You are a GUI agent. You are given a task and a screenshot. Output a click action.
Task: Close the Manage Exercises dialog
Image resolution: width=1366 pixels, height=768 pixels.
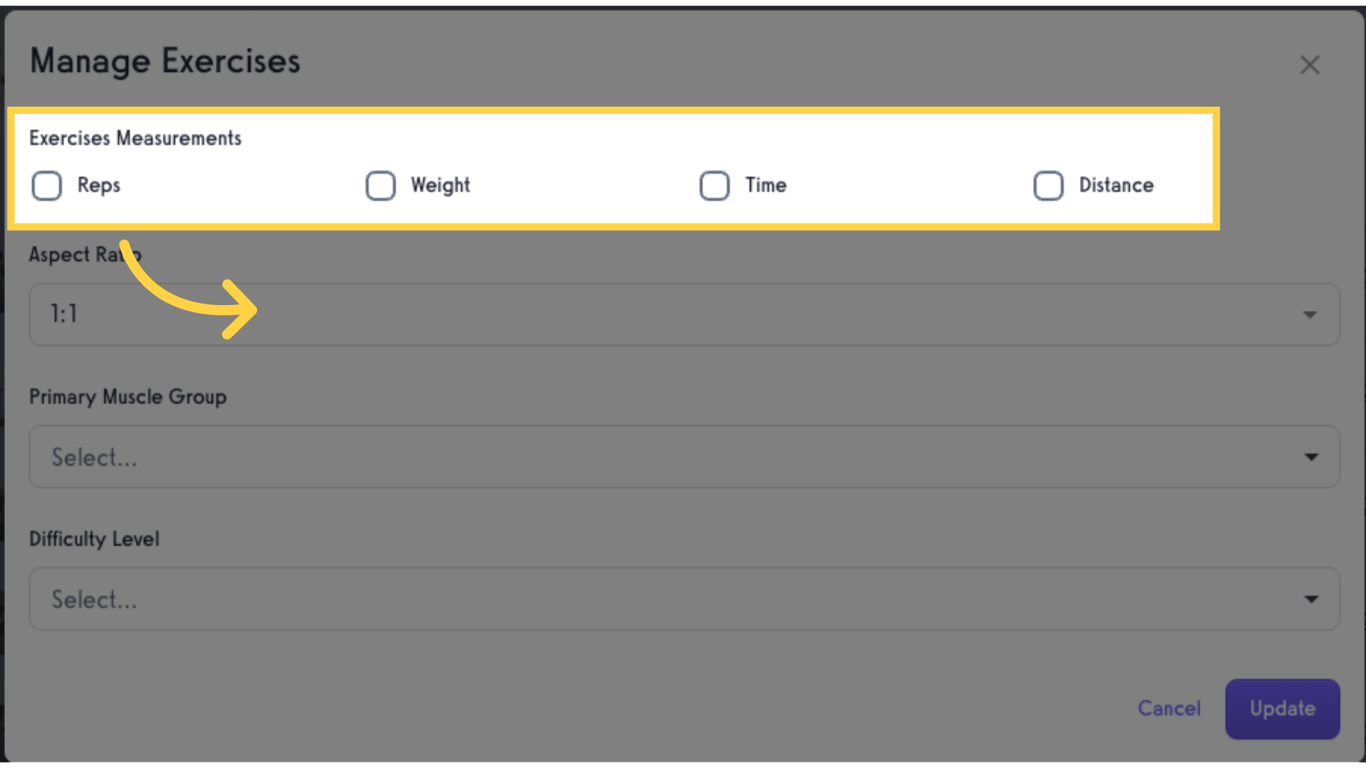(1310, 64)
